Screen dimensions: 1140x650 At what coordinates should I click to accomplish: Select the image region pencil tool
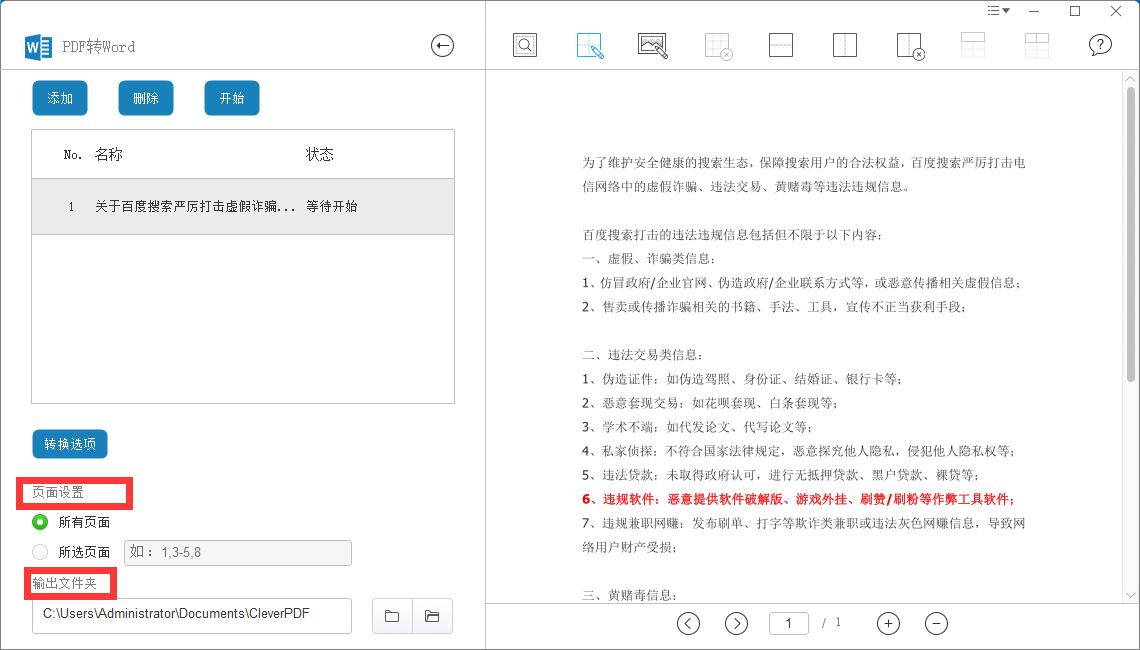(653, 46)
